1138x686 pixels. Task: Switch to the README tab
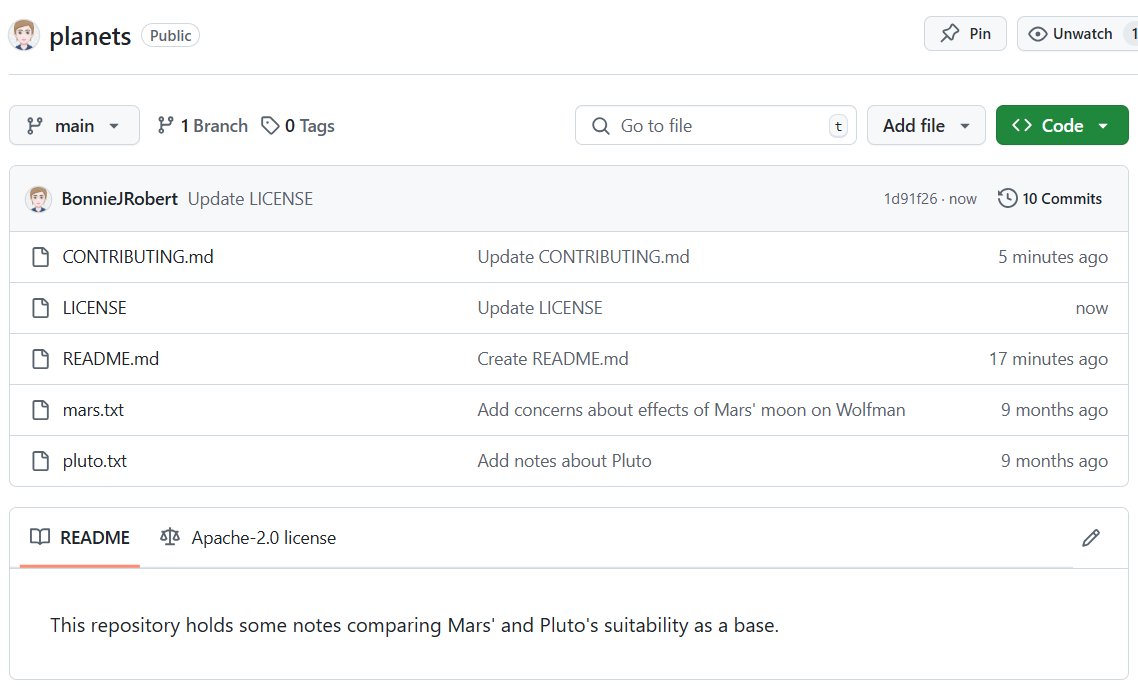coord(80,538)
